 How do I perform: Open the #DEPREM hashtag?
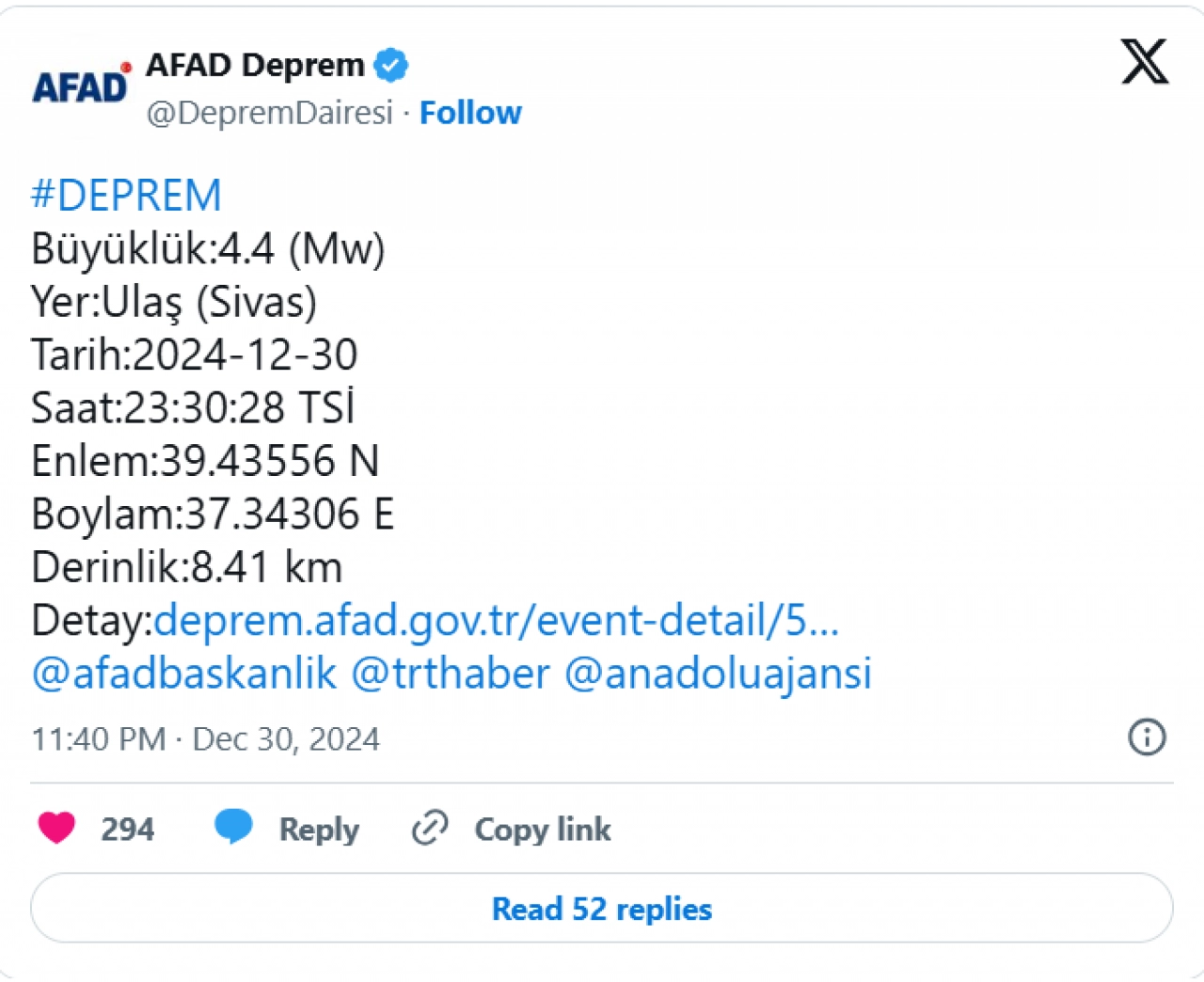coord(126,195)
